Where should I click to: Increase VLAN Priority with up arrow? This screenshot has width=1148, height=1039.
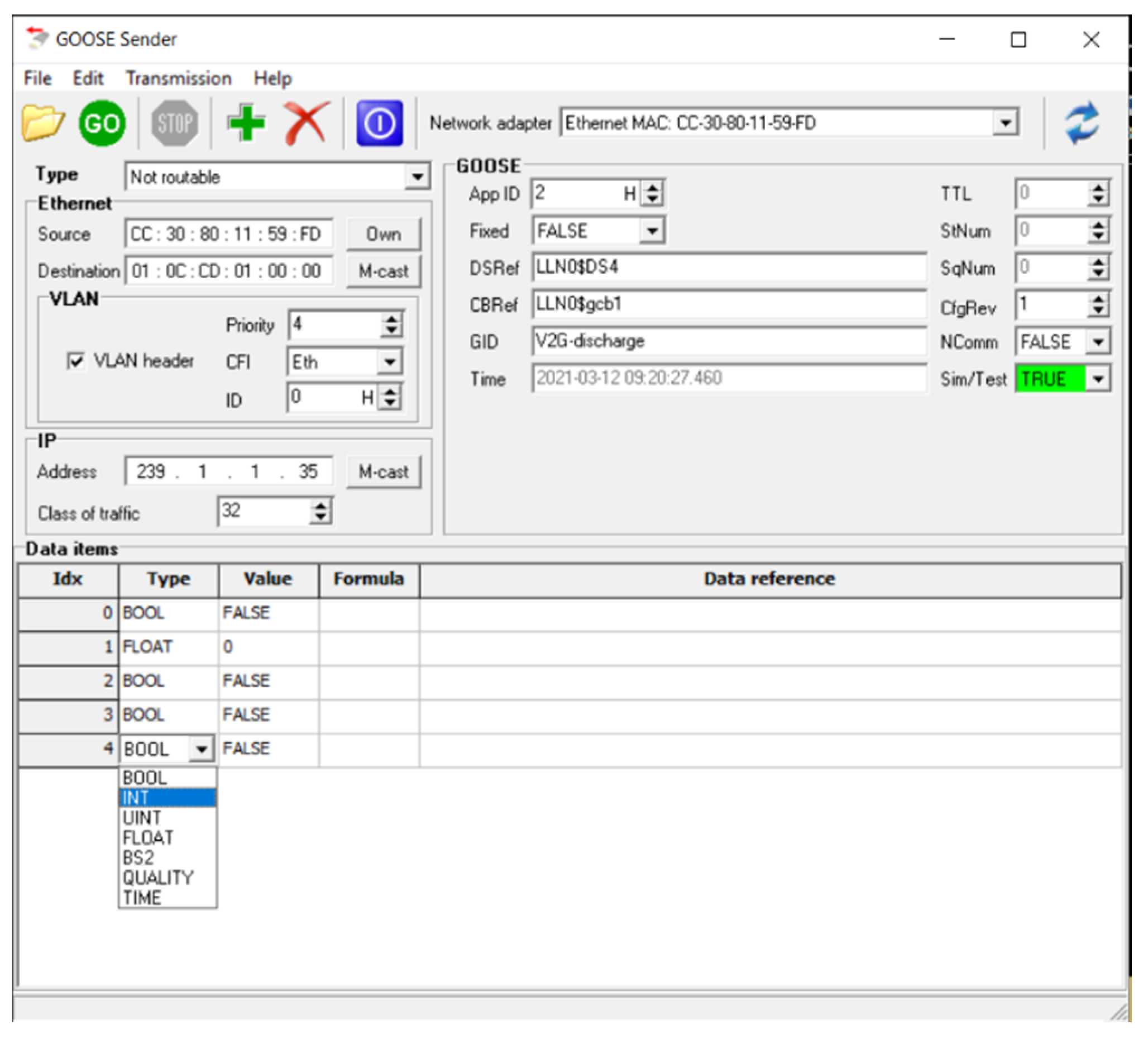tap(391, 319)
